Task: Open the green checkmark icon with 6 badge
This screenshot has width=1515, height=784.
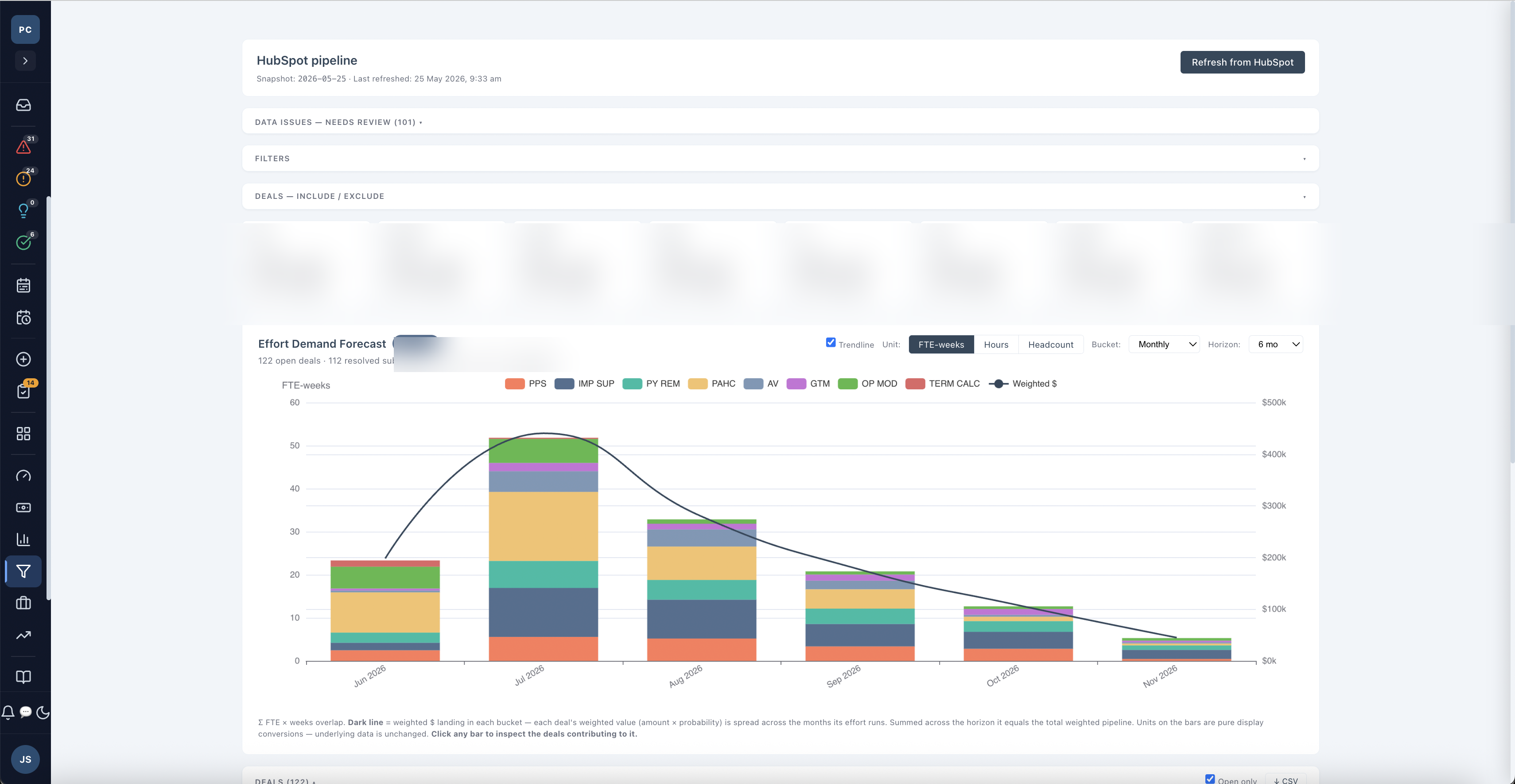Action: [x=23, y=242]
